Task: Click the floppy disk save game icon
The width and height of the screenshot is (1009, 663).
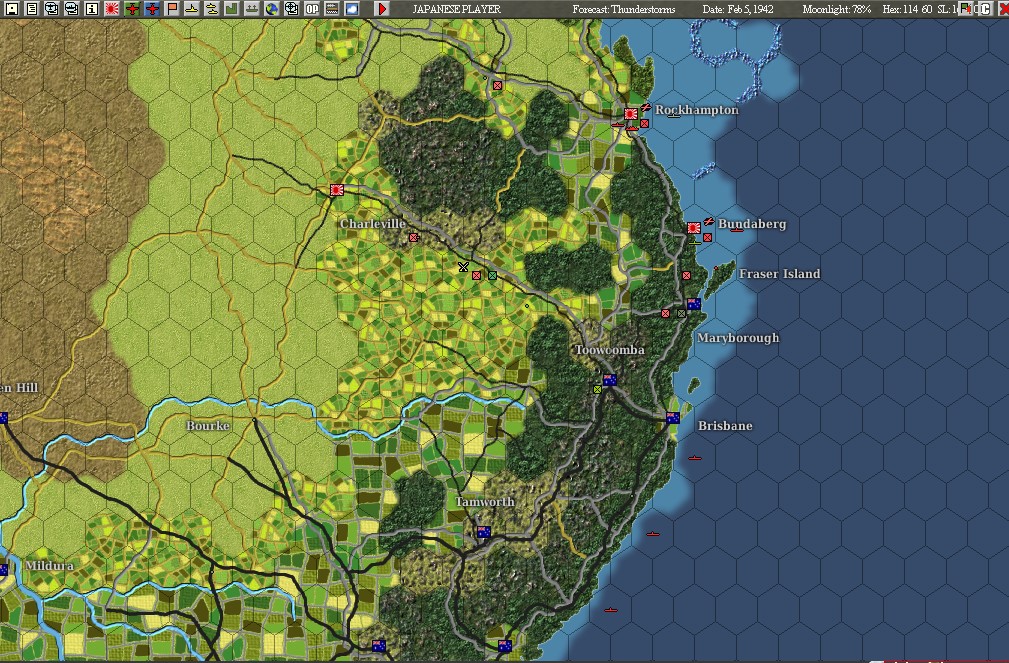Action: 12,8
